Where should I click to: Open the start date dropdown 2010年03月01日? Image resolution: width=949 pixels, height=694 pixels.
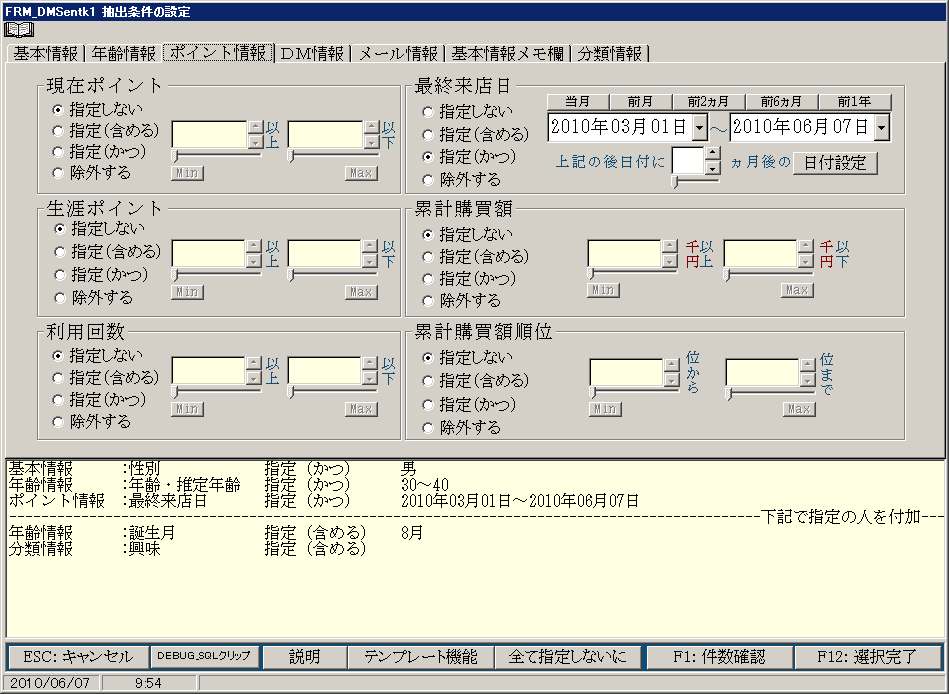tap(699, 128)
